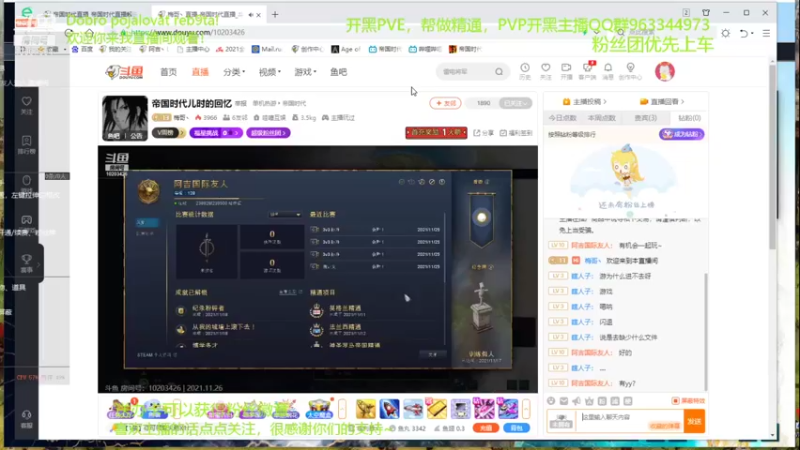Screen dimensions: 800x450
Task: Open the Mail.ru bookmark
Action: (267, 49)
